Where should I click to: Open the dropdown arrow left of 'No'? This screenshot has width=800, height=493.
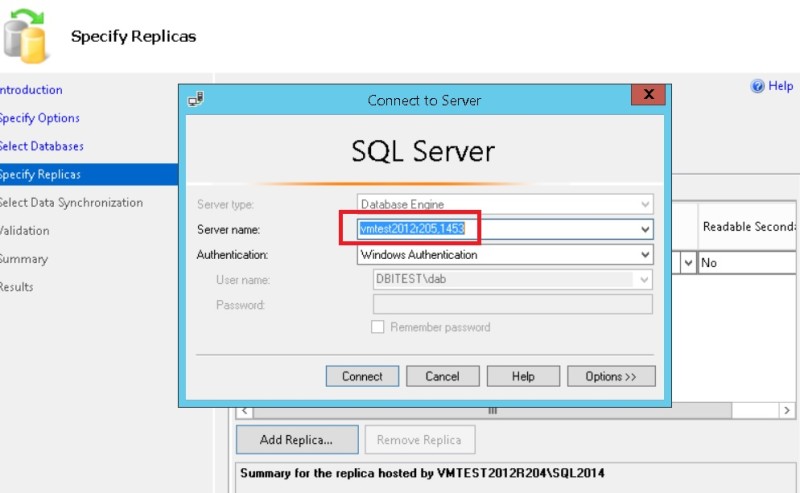[688, 263]
